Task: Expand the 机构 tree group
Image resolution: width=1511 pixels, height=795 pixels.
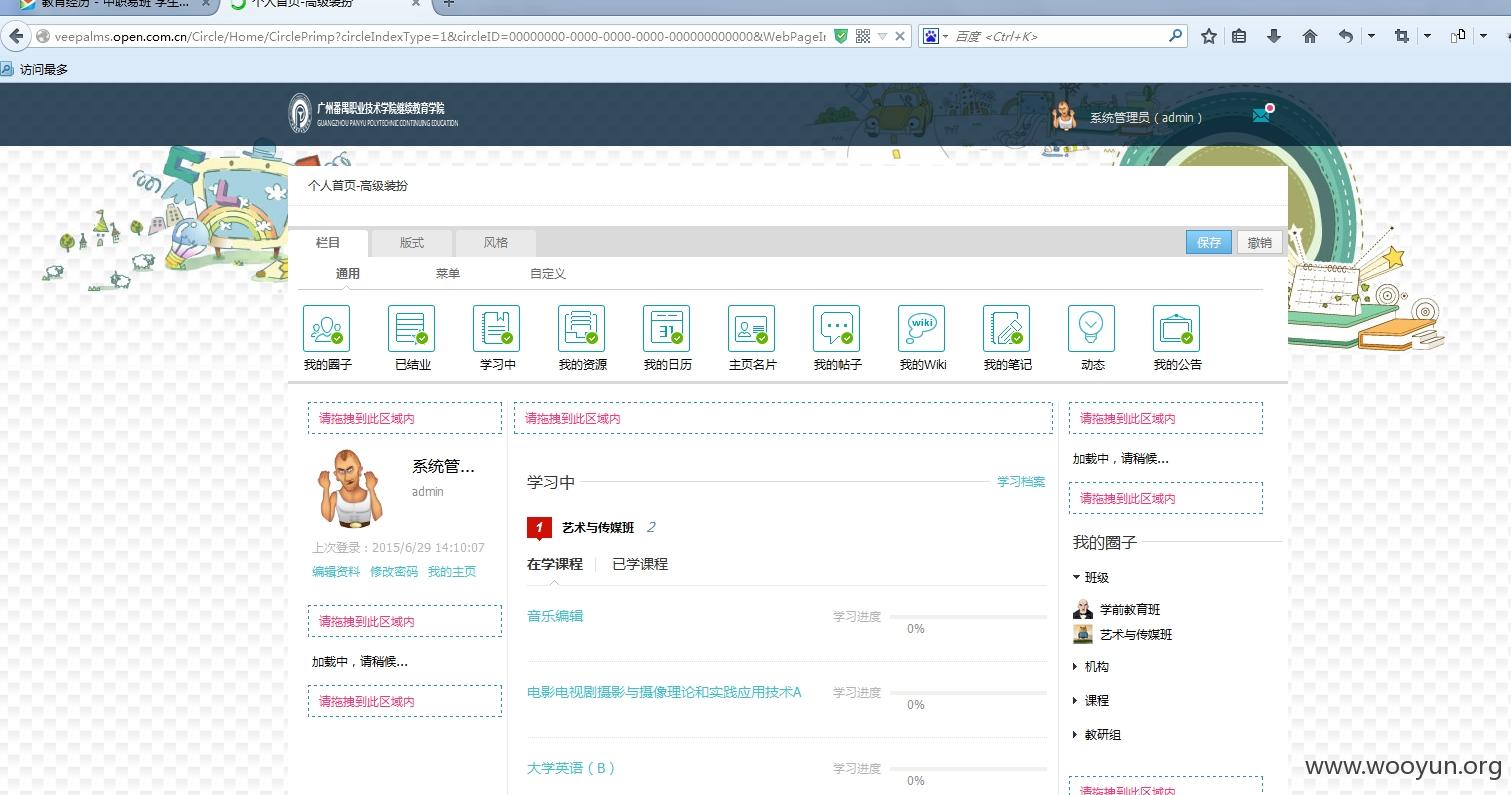Action: (1076, 666)
